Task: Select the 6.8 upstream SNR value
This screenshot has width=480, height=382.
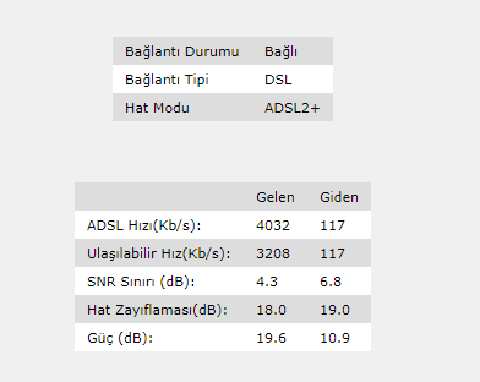Action: point(331,282)
